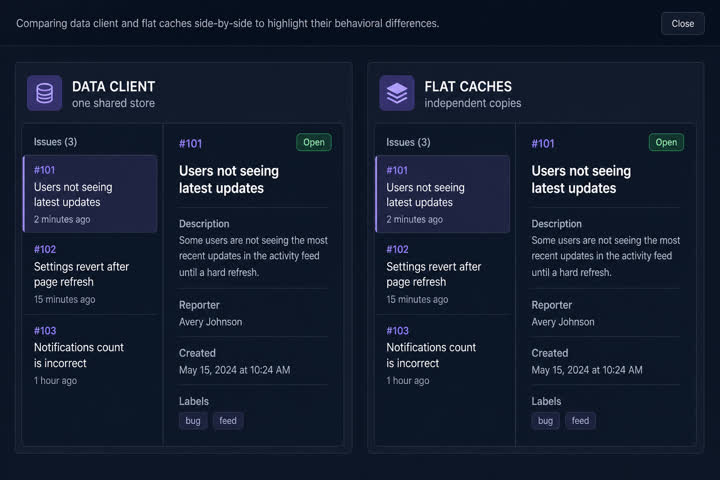Click #101 link in Flat Caches detail header

543,144
